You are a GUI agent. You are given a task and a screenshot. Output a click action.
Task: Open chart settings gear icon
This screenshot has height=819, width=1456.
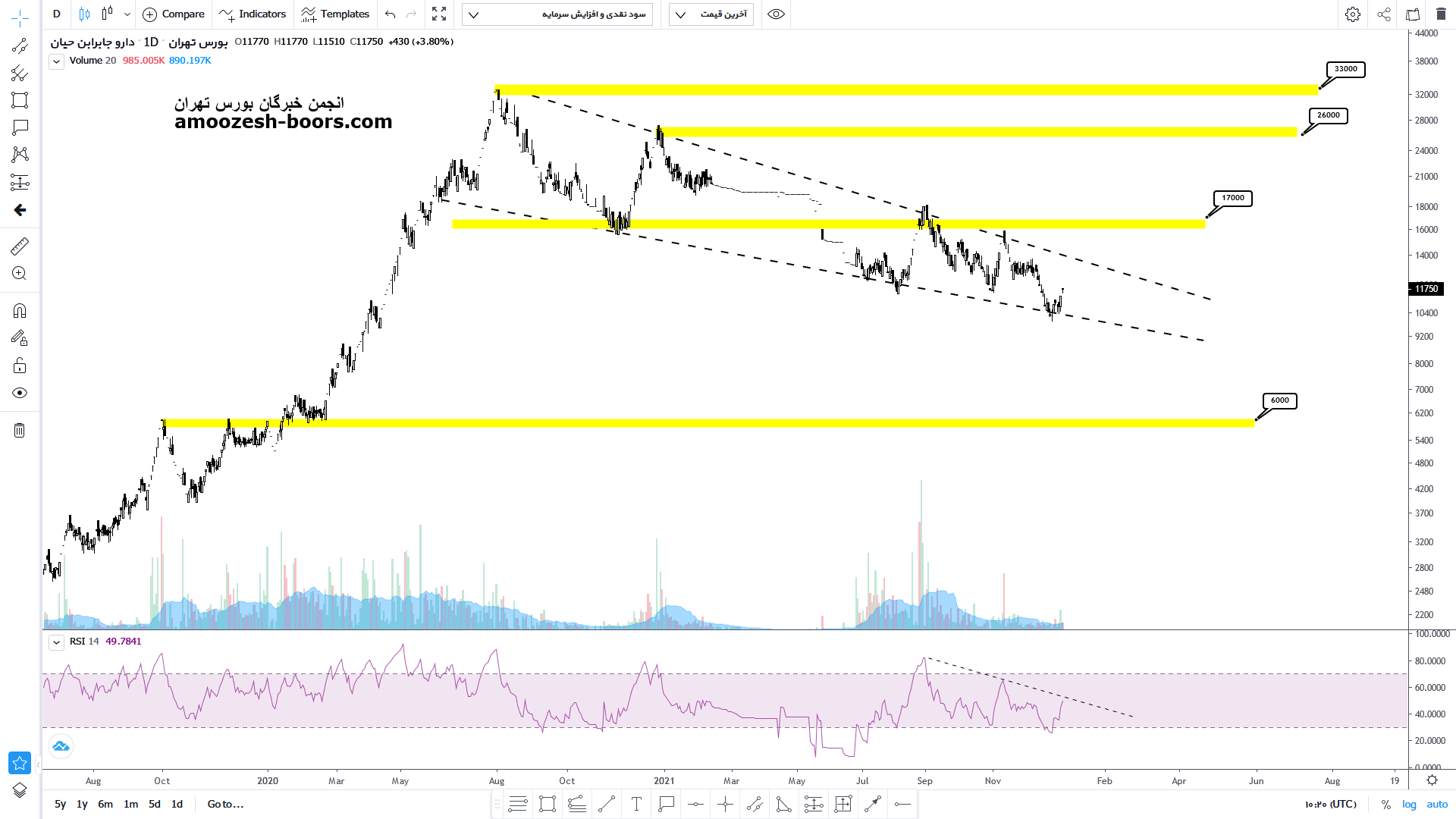click(1352, 14)
